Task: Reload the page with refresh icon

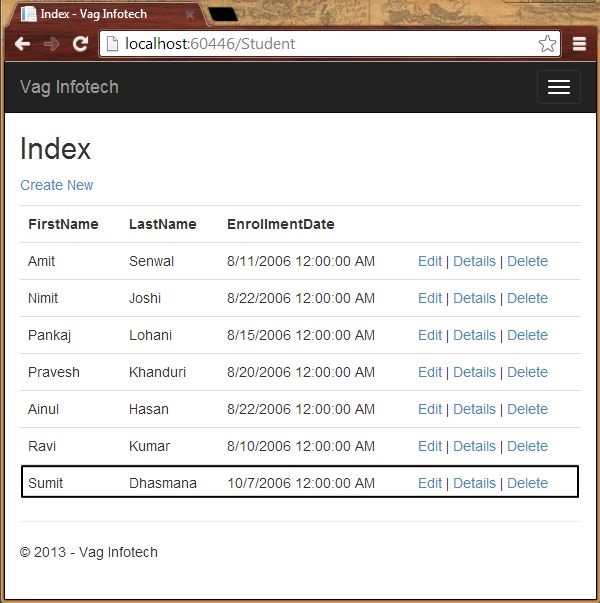Action: [x=80, y=44]
